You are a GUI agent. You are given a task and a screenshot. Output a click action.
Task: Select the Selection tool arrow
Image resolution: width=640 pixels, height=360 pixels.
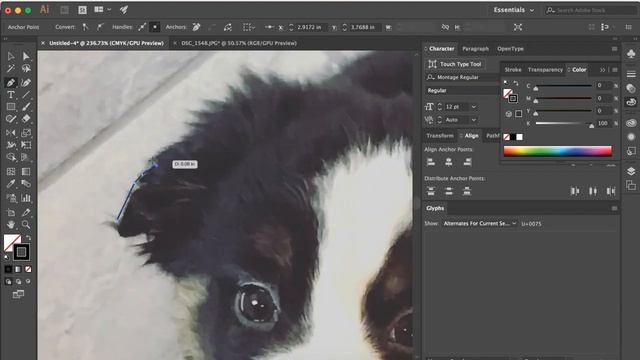point(11,56)
